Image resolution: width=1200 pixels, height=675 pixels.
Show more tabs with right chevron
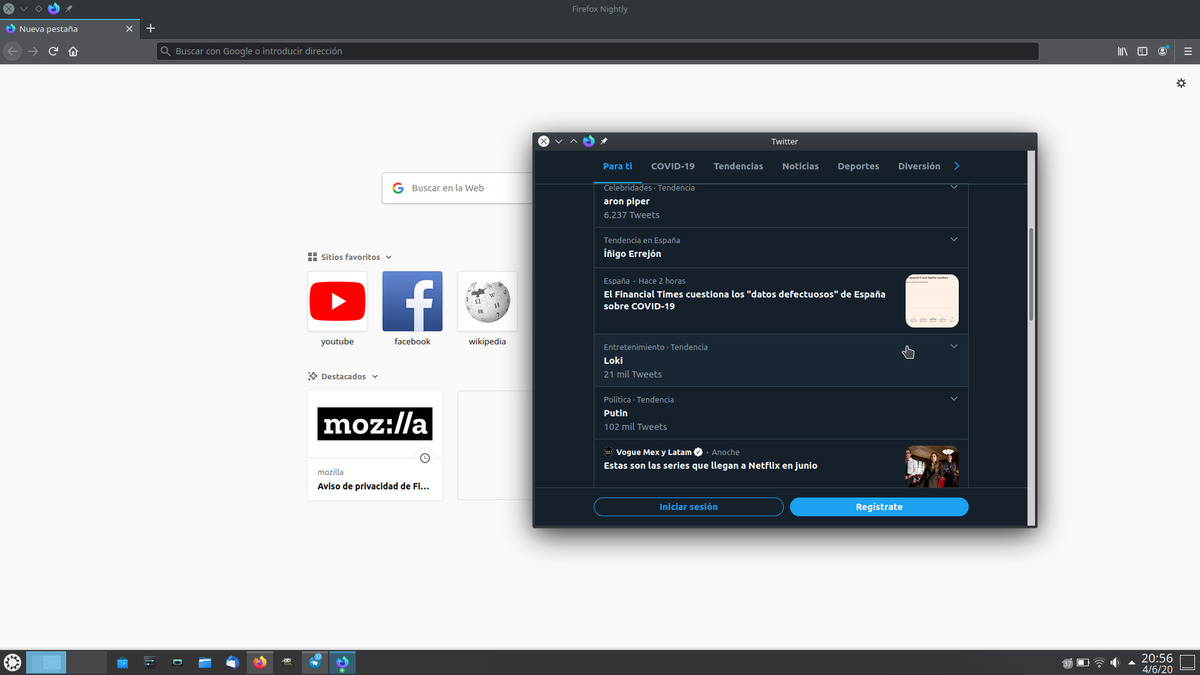[957, 166]
